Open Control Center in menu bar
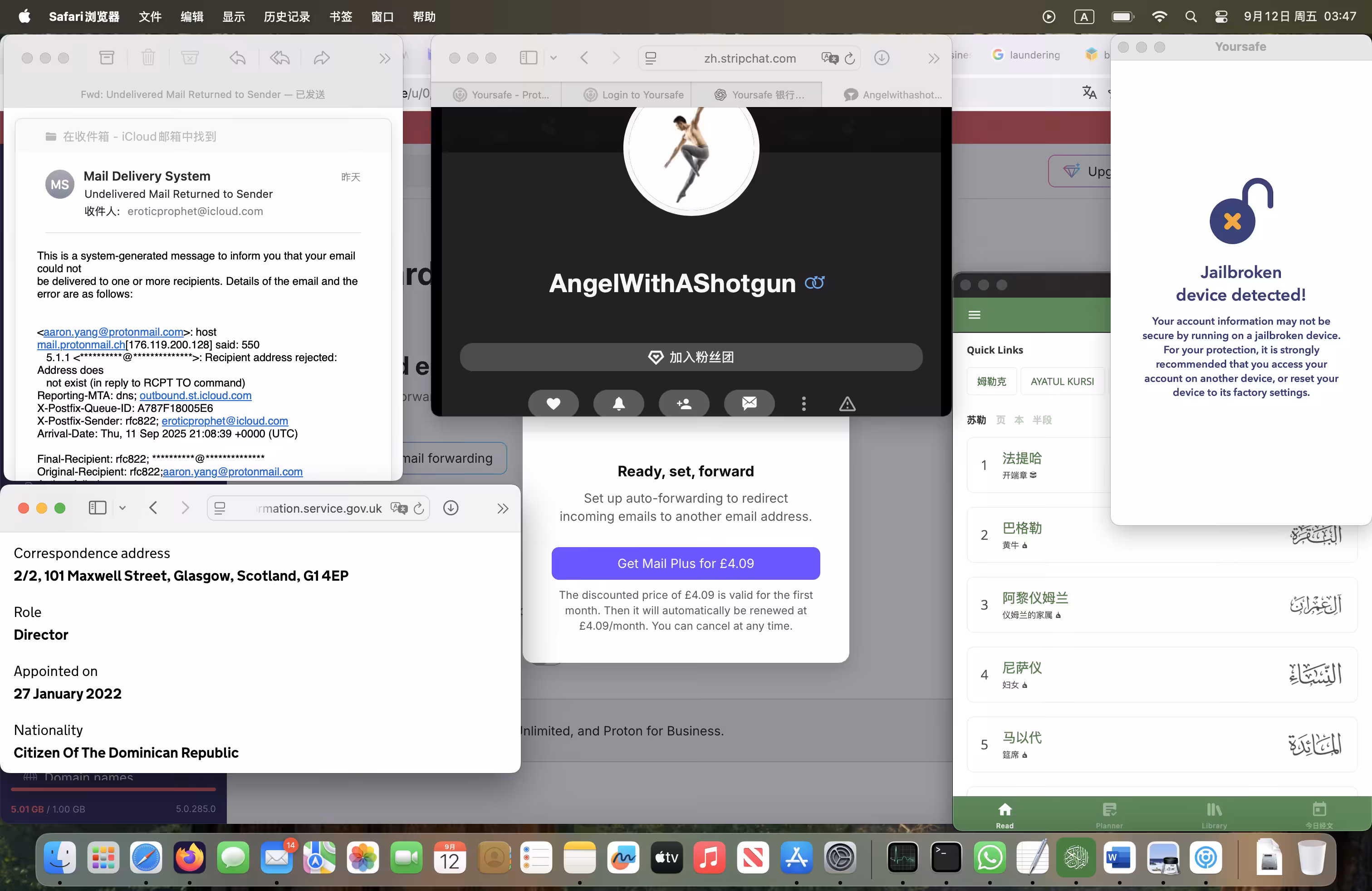Viewport: 1372px width, 891px height. (1221, 17)
